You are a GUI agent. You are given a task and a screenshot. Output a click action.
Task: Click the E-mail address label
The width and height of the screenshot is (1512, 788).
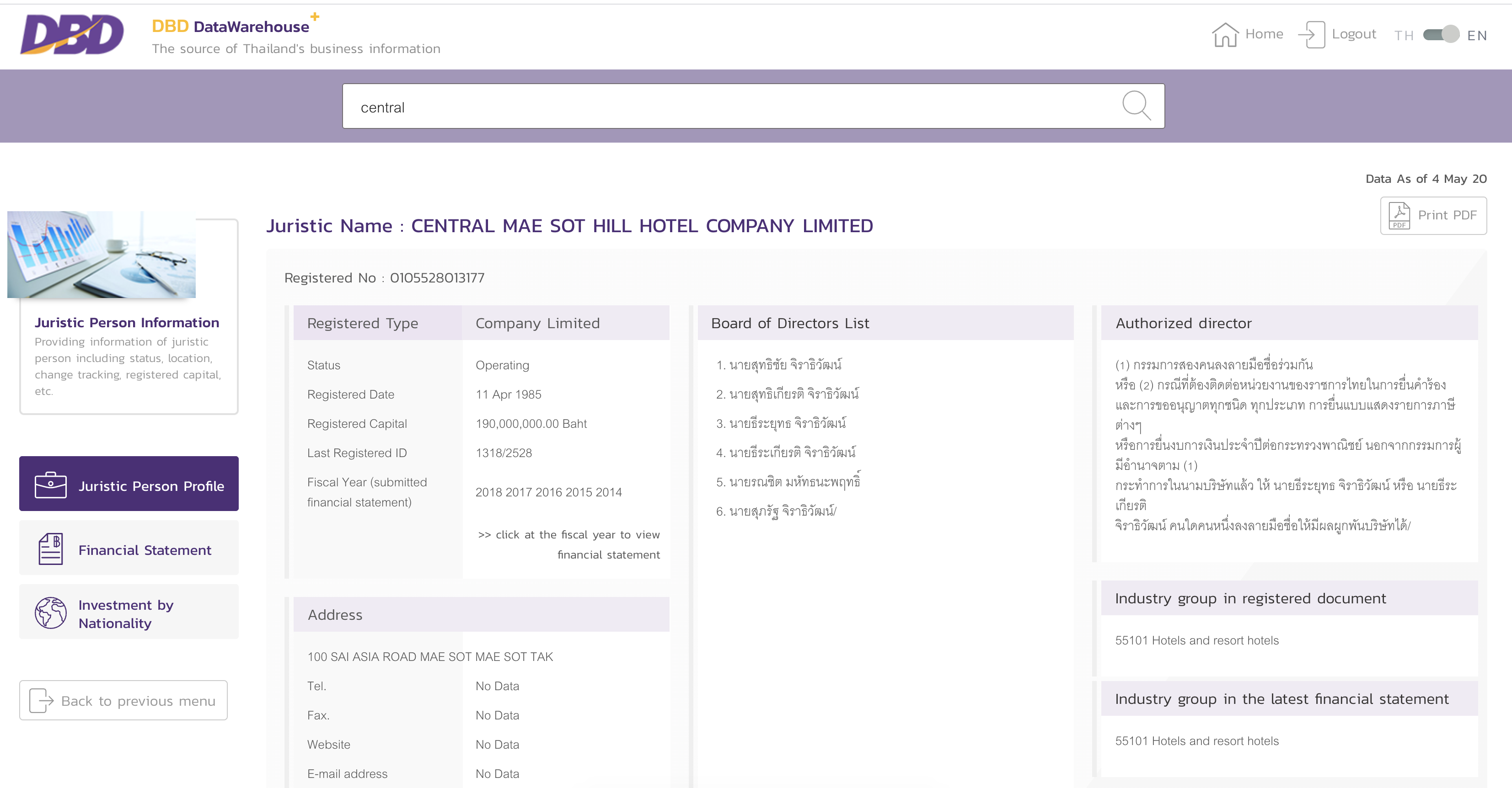click(x=347, y=774)
